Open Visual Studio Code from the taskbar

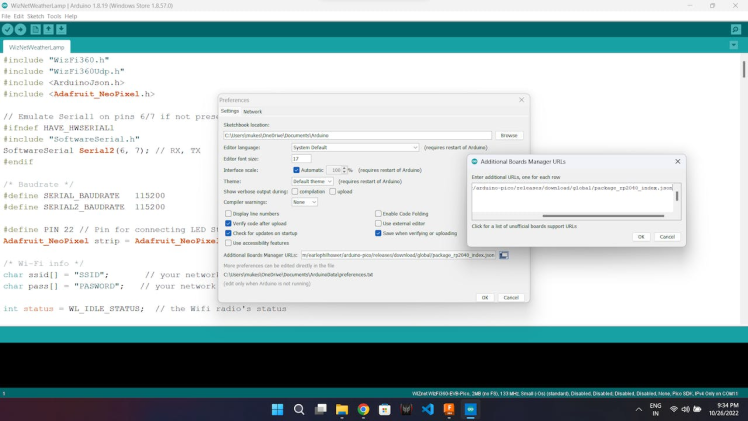click(428, 410)
